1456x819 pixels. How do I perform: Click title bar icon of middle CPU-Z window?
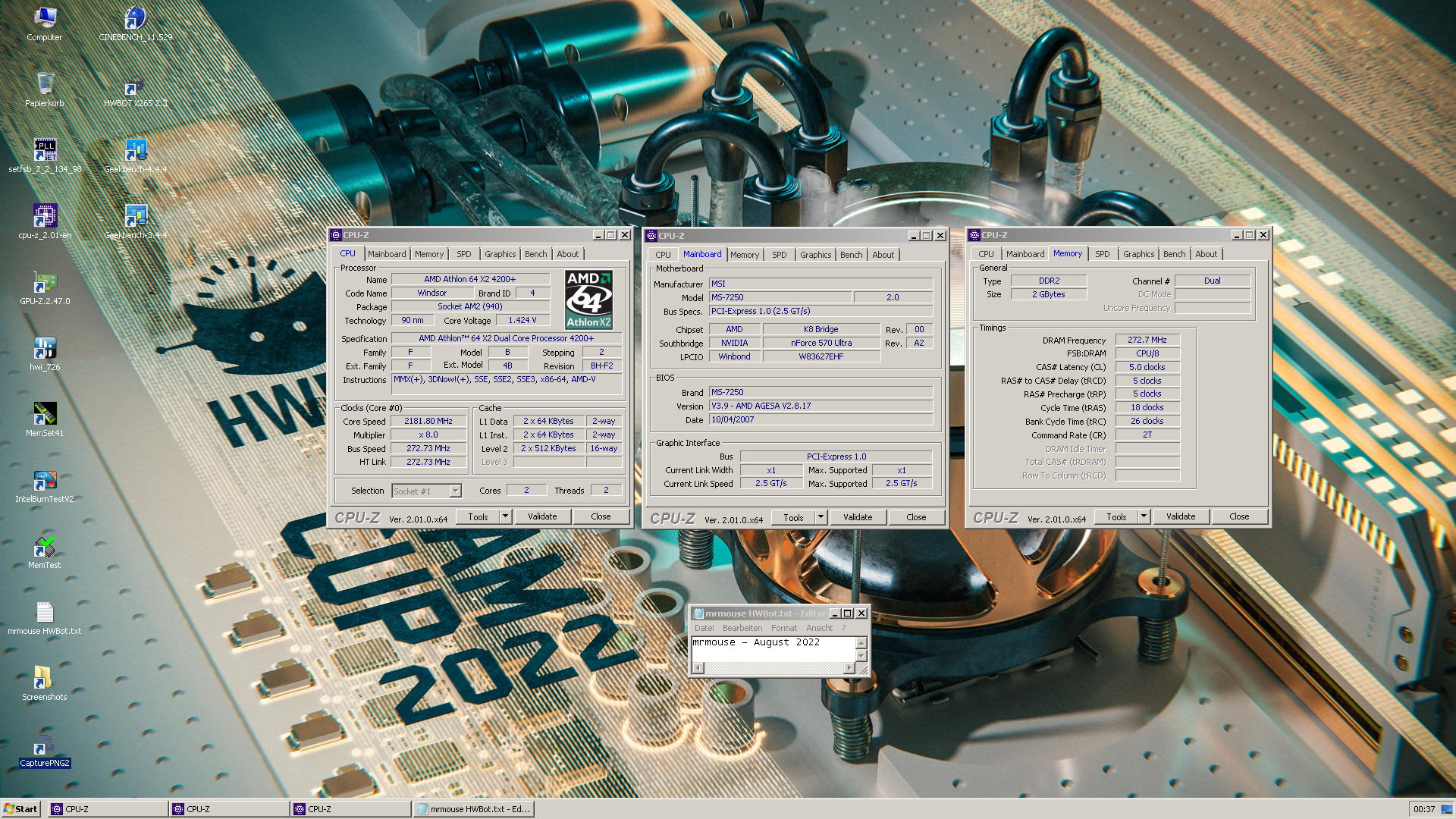(651, 236)
